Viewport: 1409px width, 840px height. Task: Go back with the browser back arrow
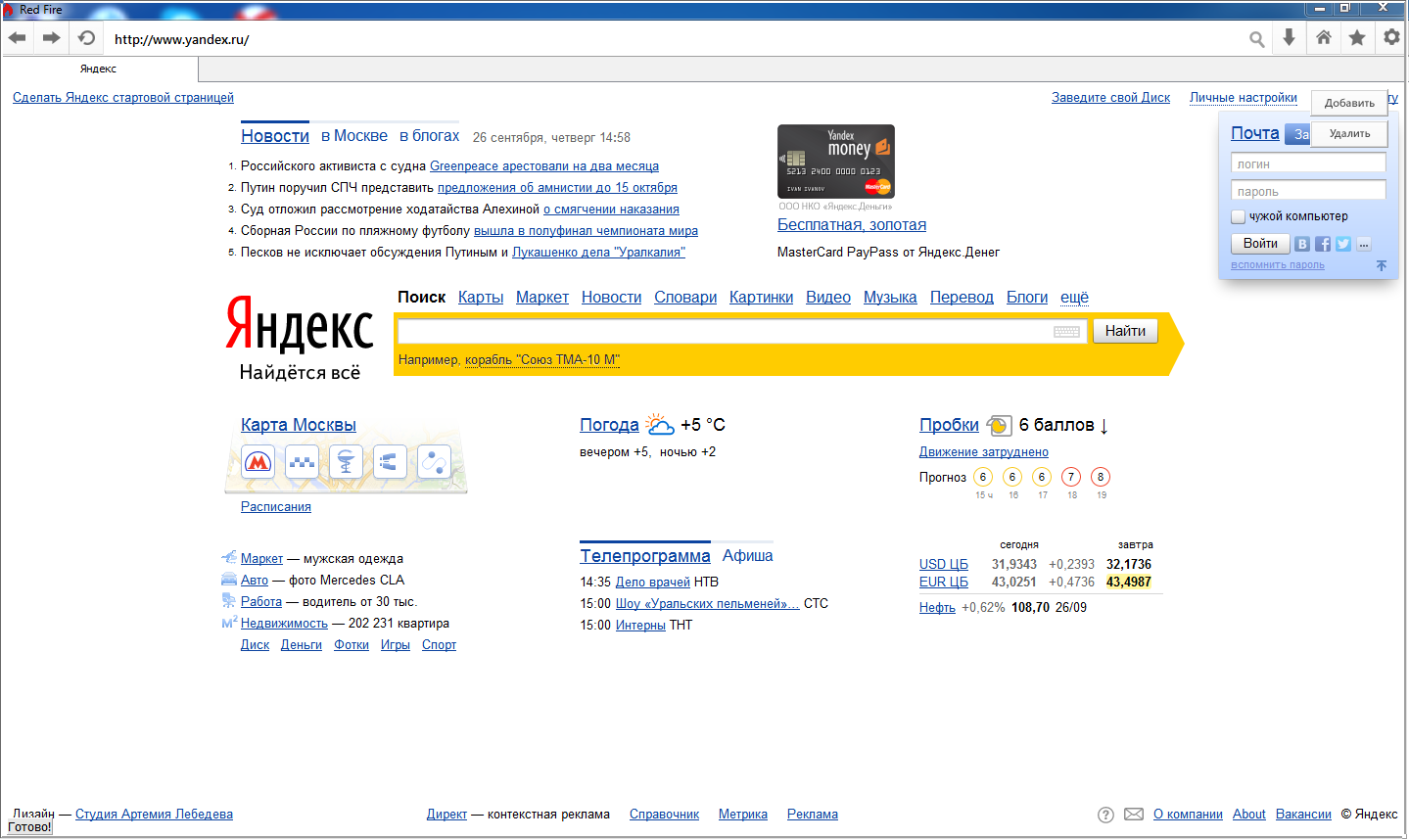pyautogui.click(x=18, y=38)
